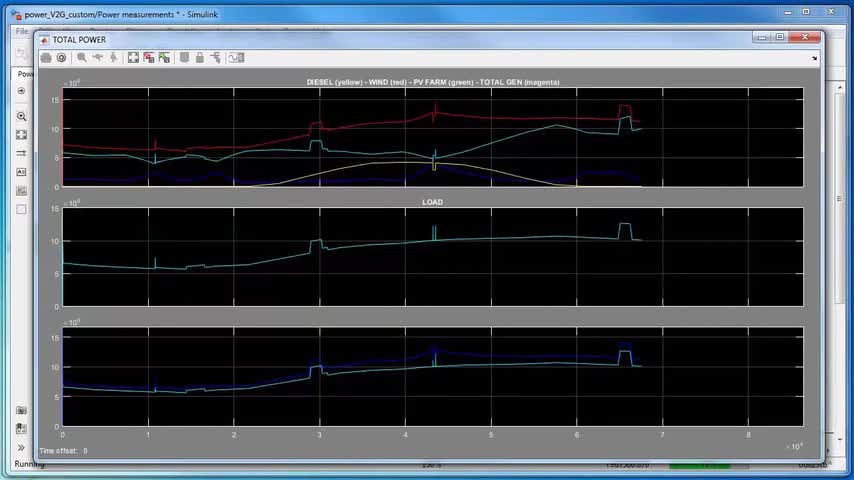
Task: Click the Running status text
Action: (29, 464)
